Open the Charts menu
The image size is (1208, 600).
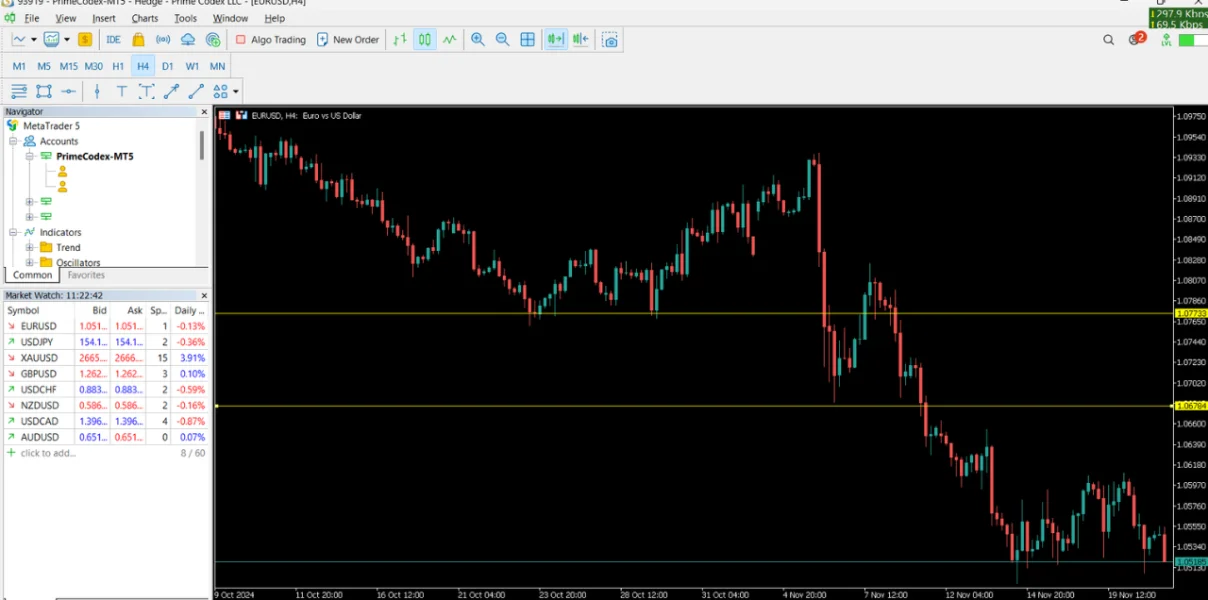(144, 18)
